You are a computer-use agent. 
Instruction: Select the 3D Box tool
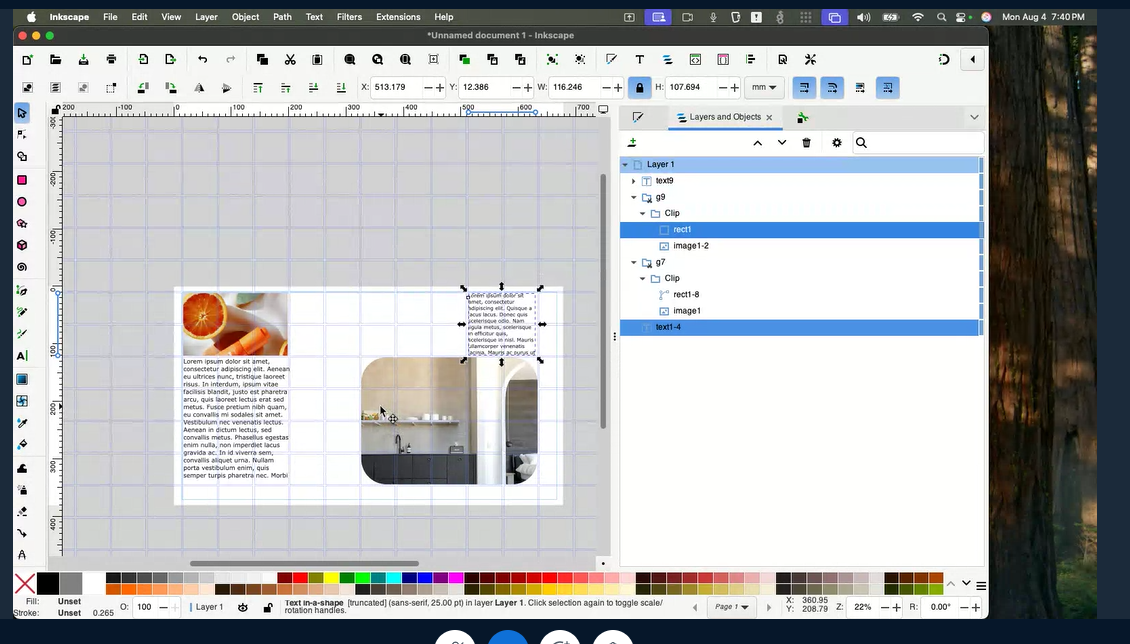click(22, 245)
